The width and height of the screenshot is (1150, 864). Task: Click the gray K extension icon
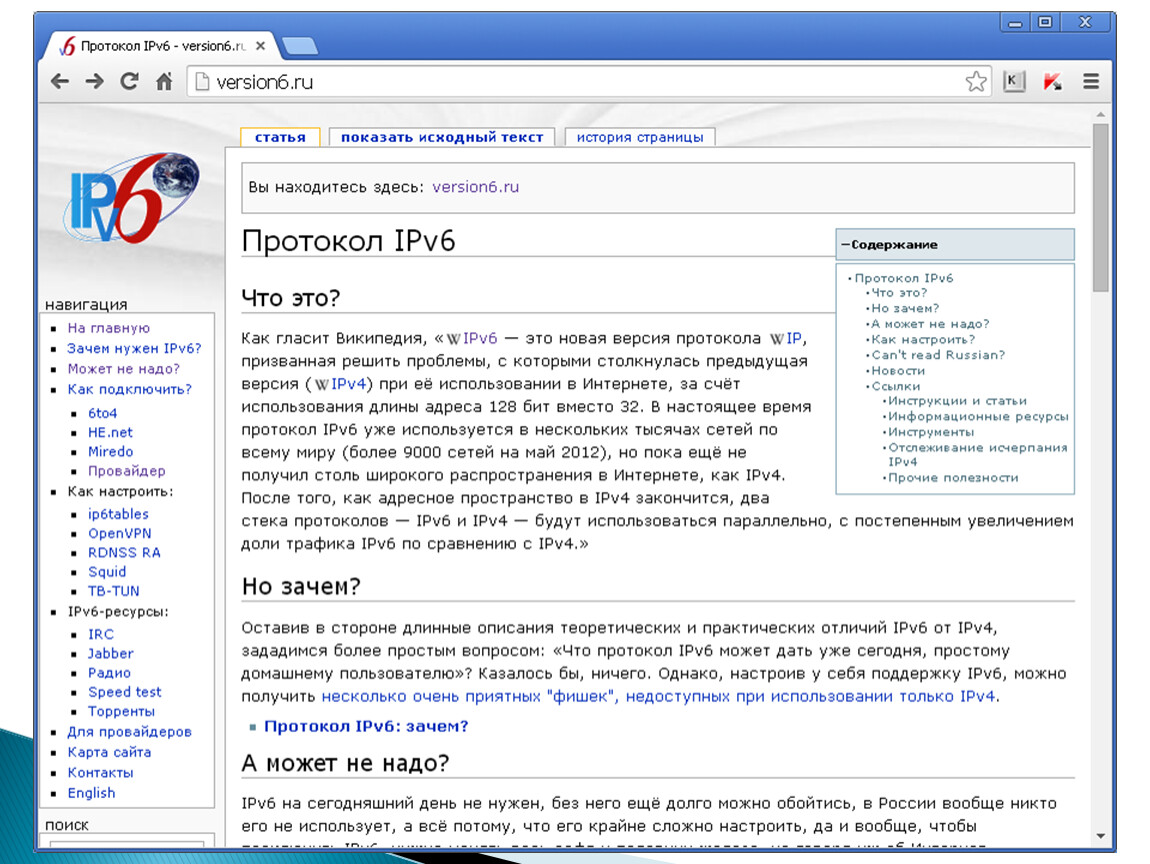tap(1014, 82)
